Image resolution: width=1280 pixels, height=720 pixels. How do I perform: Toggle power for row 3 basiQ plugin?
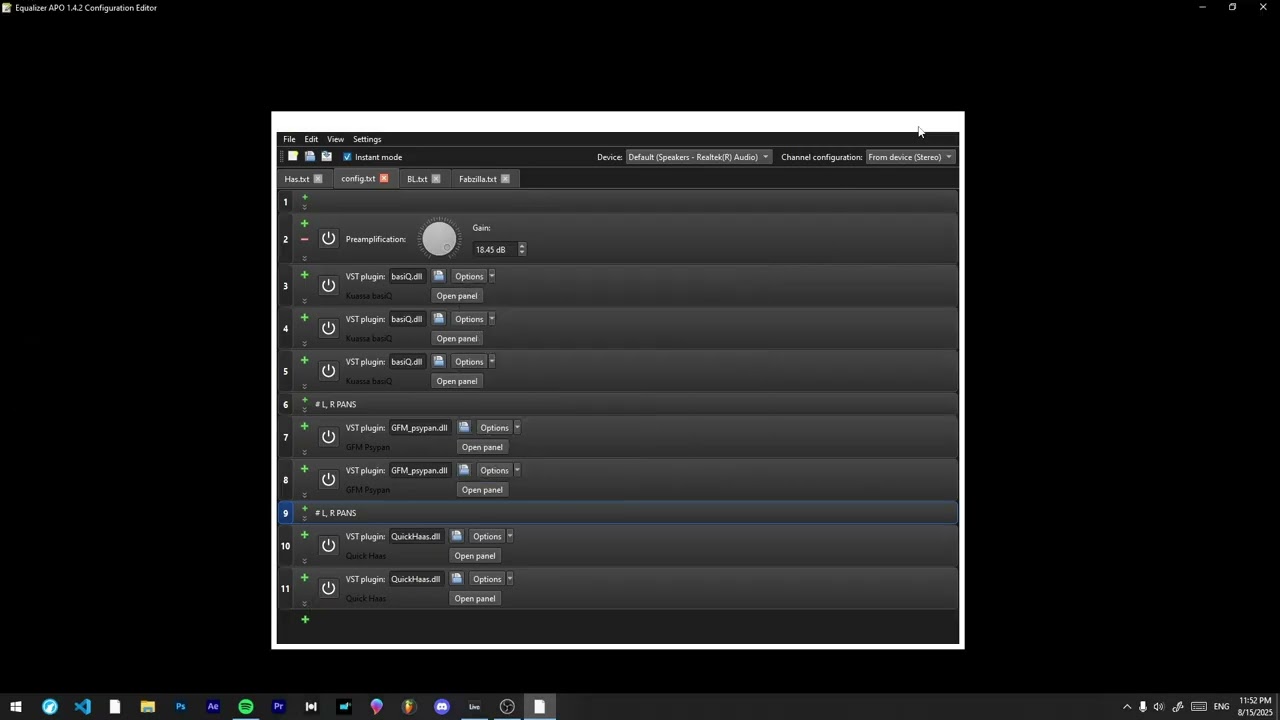[328, 286]
